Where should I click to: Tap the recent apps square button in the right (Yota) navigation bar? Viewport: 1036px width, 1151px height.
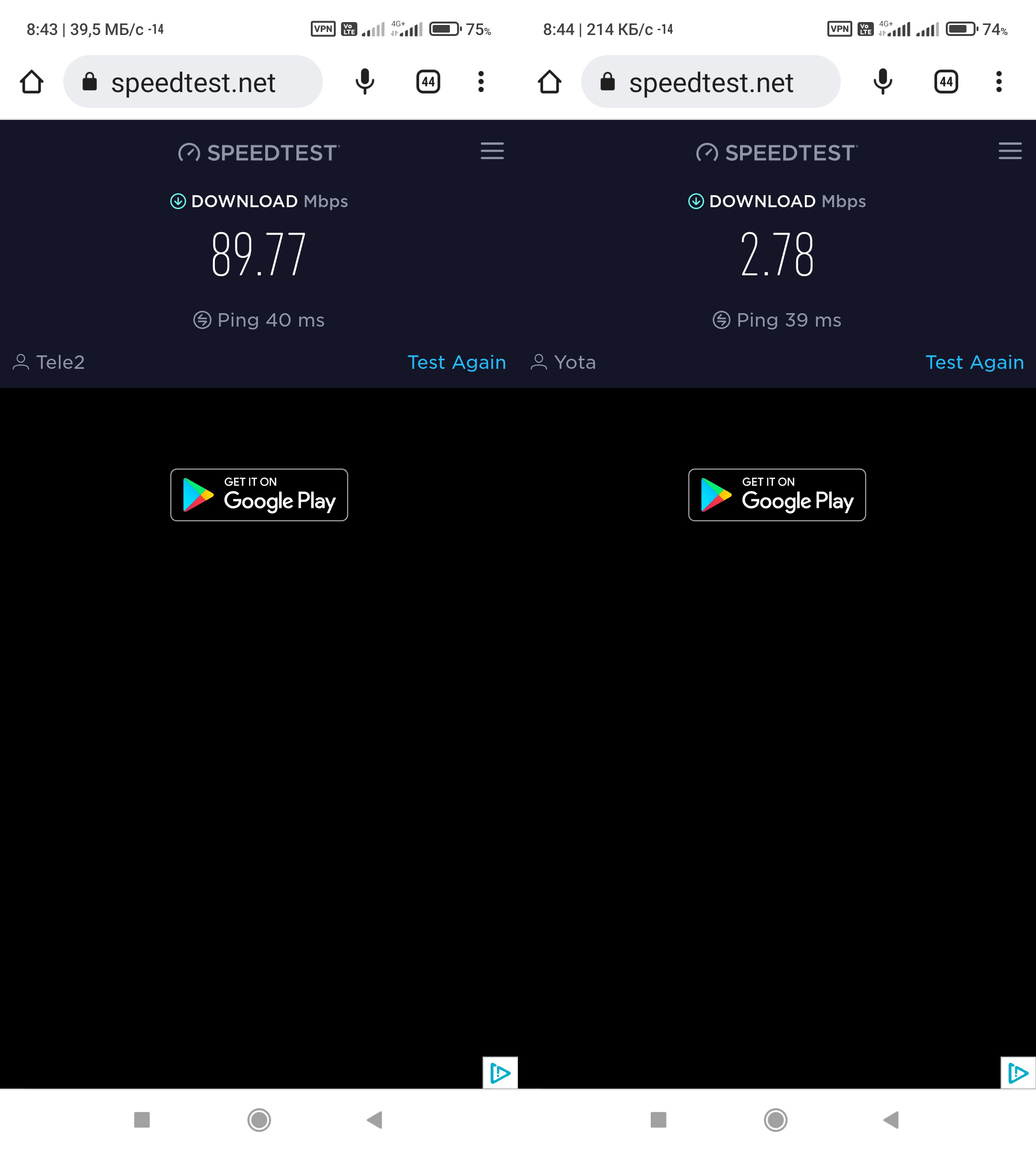(x=659, y=1120)
